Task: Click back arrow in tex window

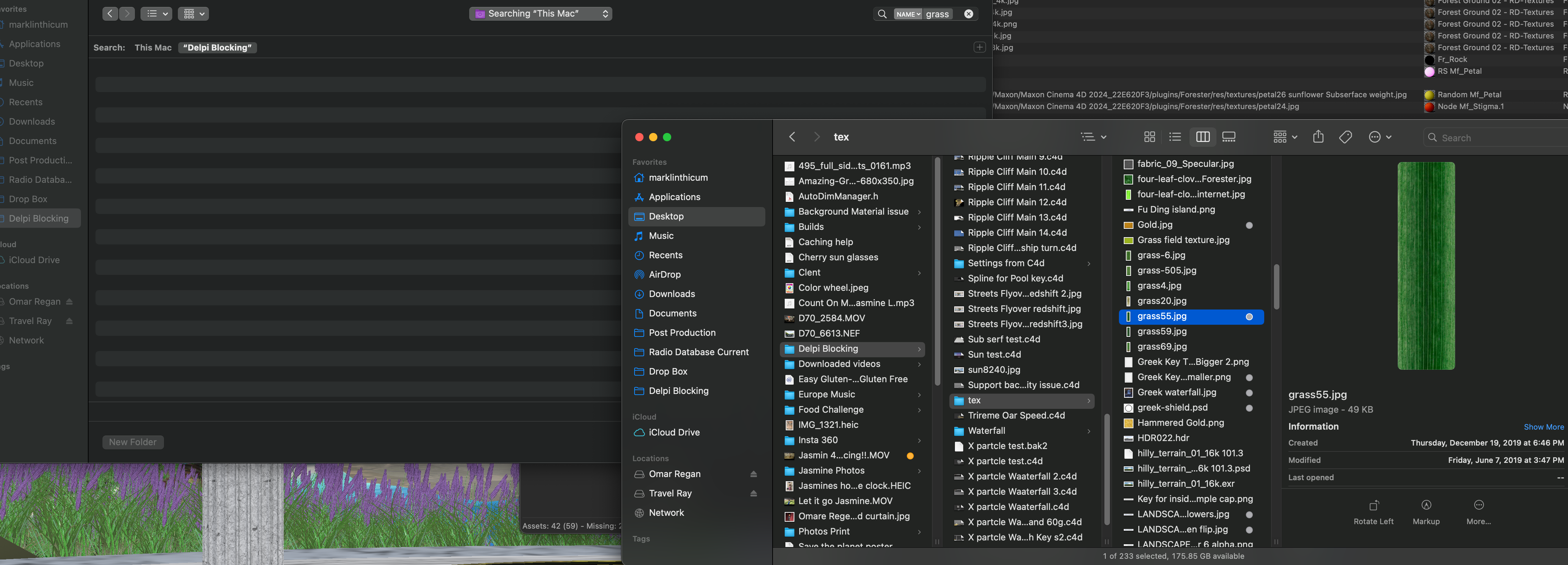Action: 792,137
